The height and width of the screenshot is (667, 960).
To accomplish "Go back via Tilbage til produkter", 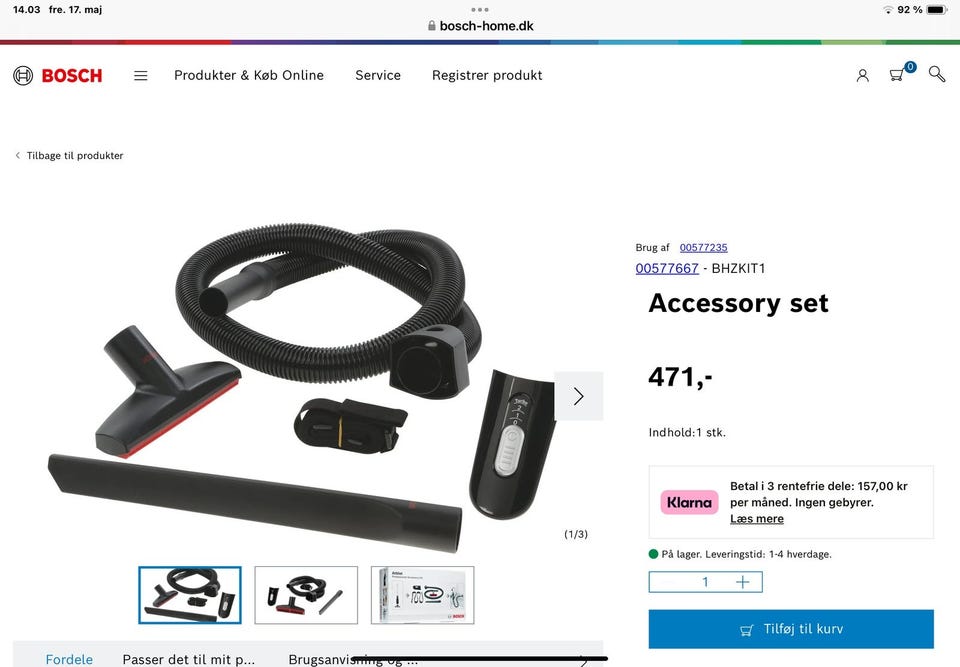I will [x=69, y=156].
